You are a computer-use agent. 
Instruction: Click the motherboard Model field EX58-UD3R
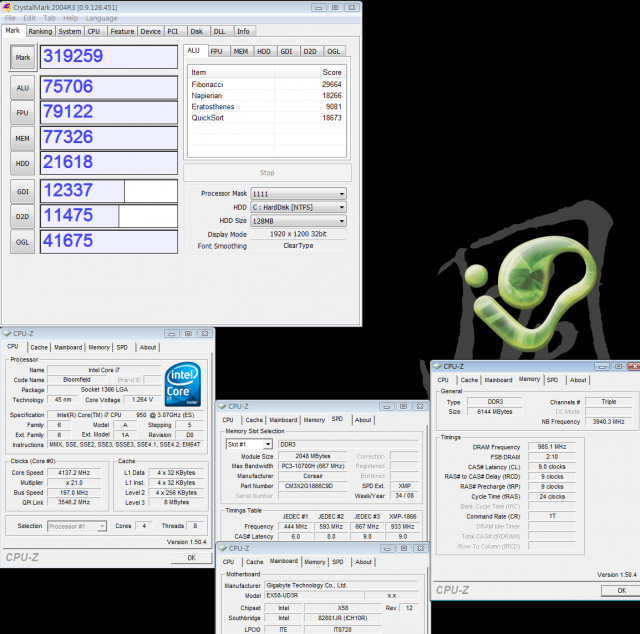point(314,596)
